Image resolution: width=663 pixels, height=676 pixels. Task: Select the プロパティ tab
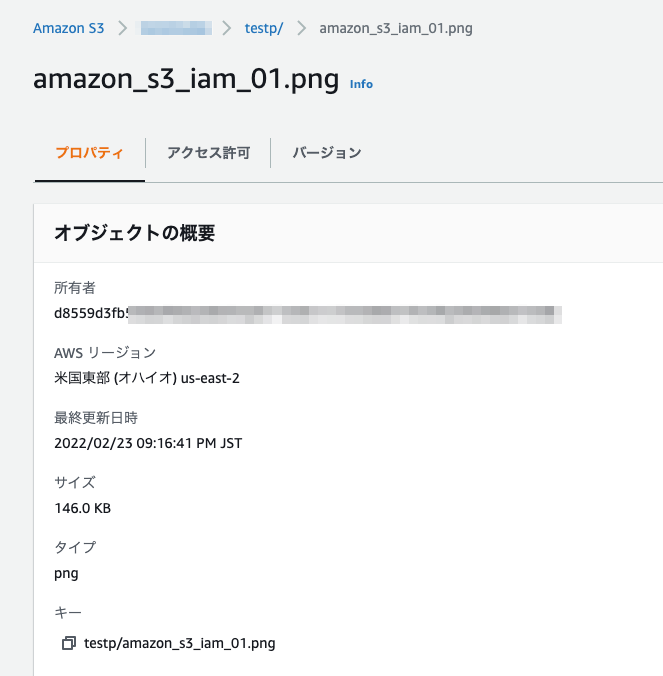90,153
